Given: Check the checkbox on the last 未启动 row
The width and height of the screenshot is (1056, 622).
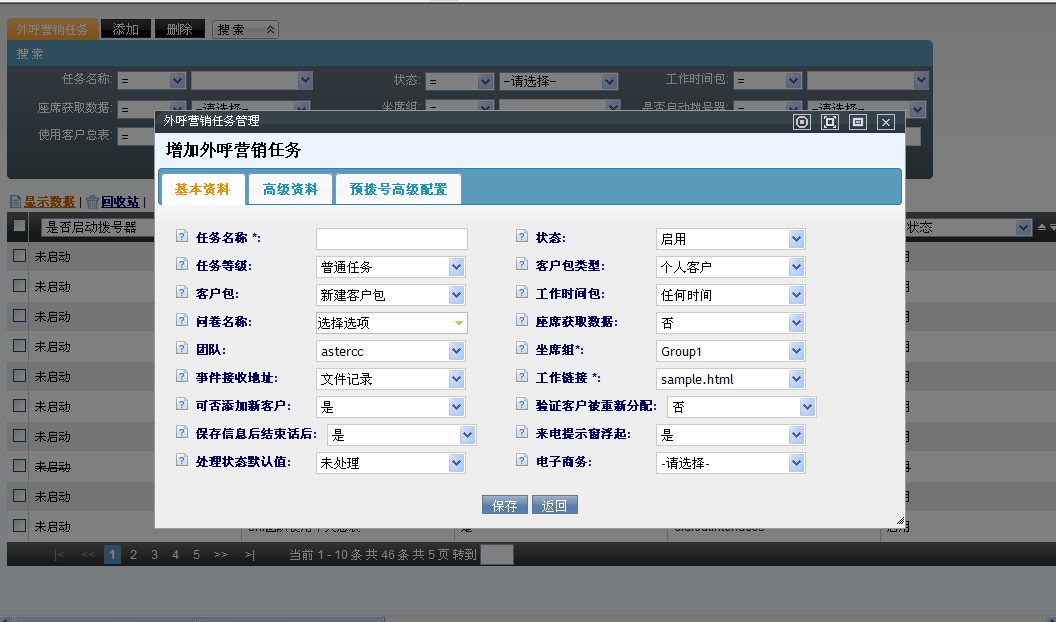Looking at the screenshot, I should pos(19,525).
